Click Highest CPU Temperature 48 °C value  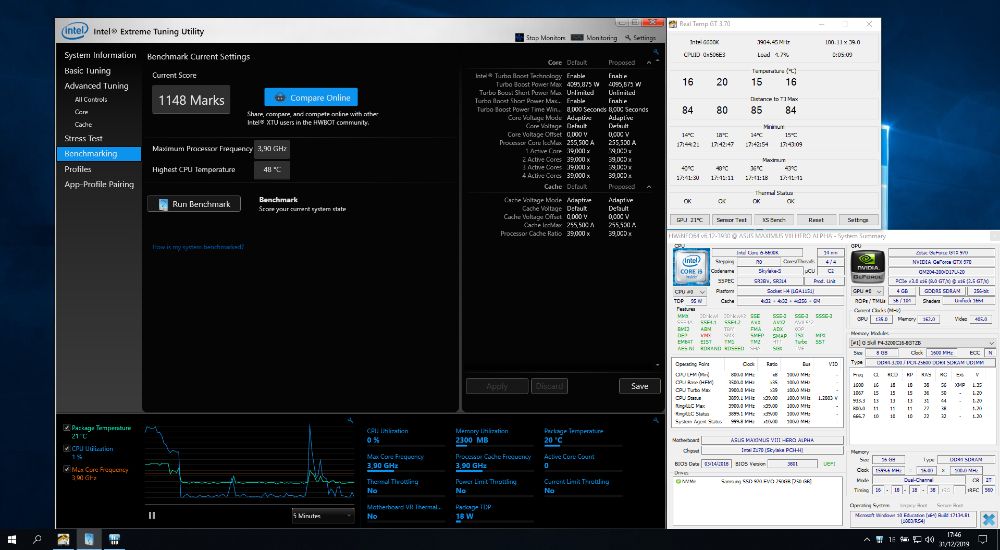pyautogui.click(x=272, y=170)
